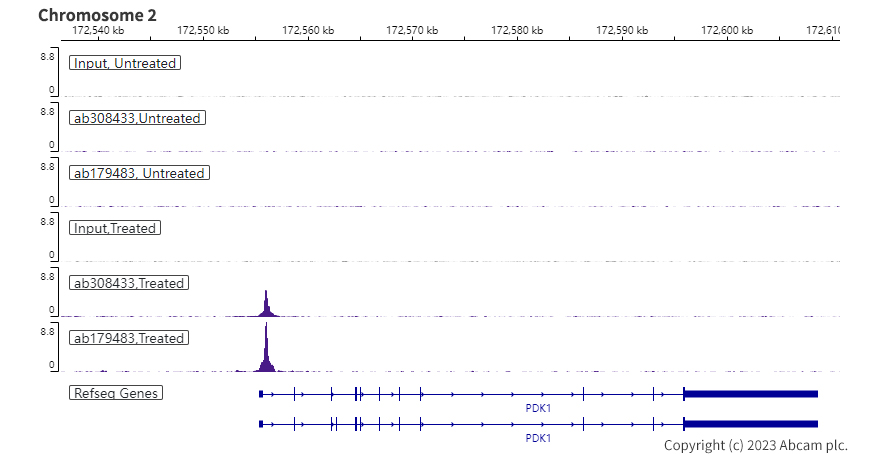
Task: Click the 172,550 kb ruler label
Action: click(x=203, y=30)
